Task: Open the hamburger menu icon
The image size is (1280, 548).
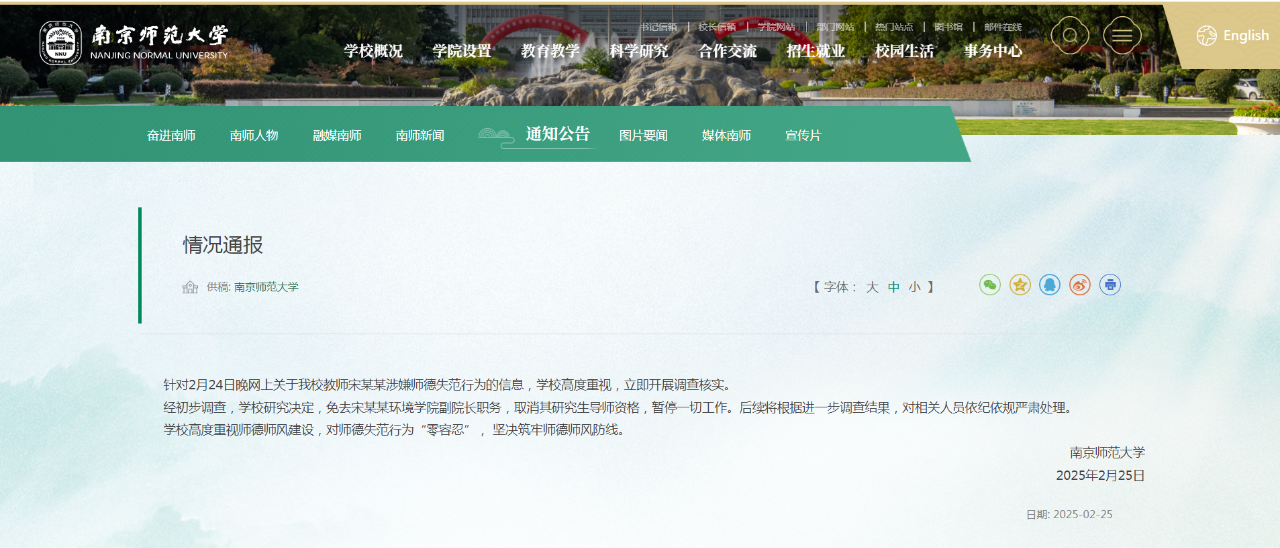Action: click(x=1122, y=36)
